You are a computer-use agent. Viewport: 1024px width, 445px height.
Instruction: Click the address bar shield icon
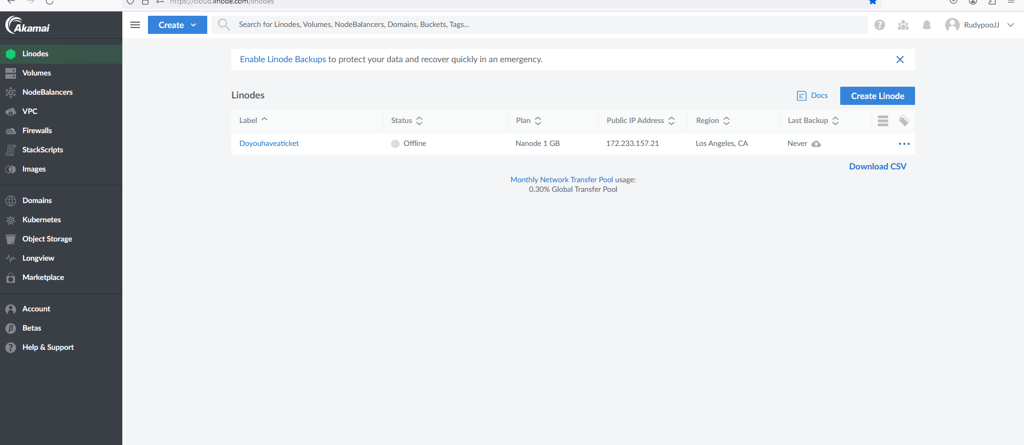click(x=130, y=2)
